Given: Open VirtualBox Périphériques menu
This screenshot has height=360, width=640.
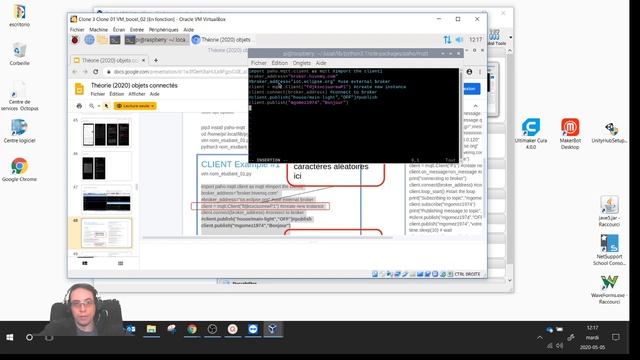Looking at the screenshot, I should (163, 30).
